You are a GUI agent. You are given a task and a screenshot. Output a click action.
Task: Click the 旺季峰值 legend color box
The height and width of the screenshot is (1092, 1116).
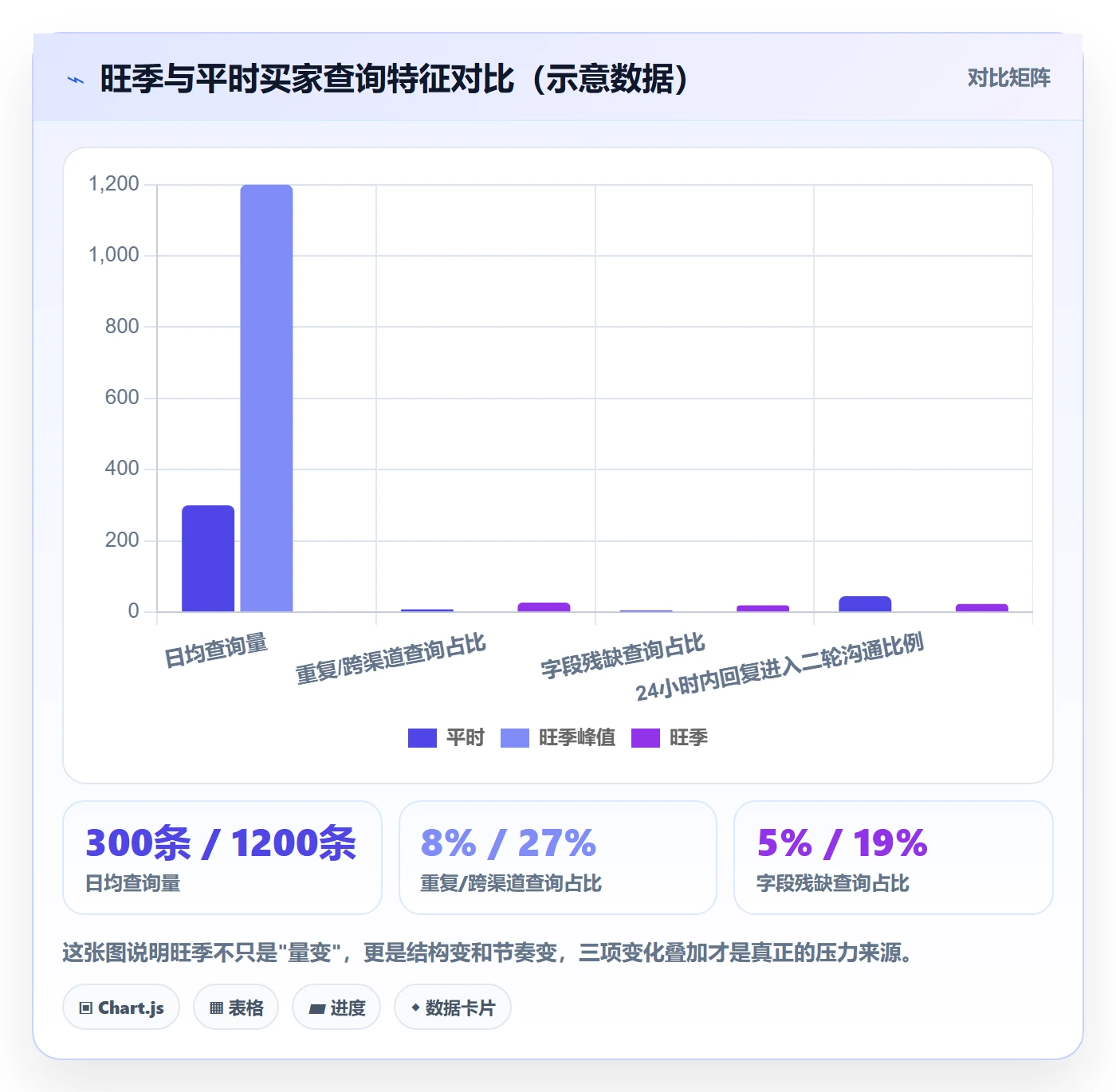[x=515, y=738]
